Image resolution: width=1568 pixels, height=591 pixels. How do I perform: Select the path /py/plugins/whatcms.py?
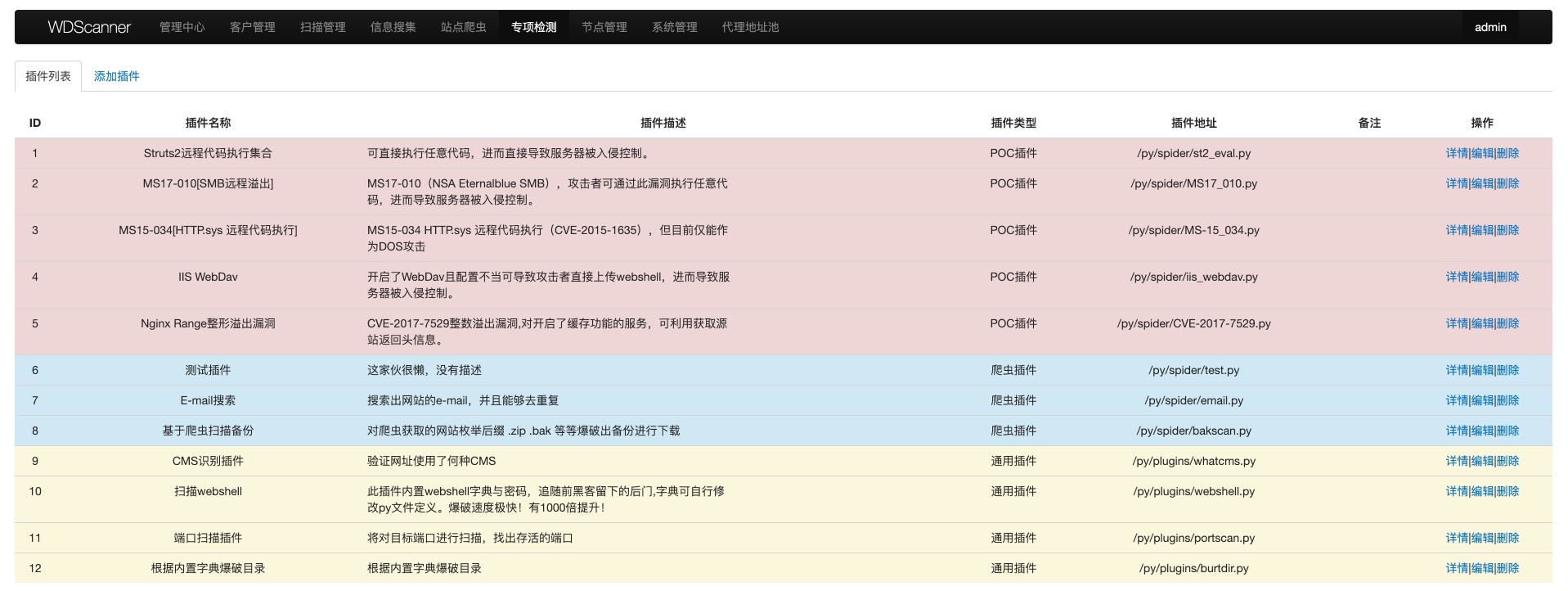coord(1193,461)
